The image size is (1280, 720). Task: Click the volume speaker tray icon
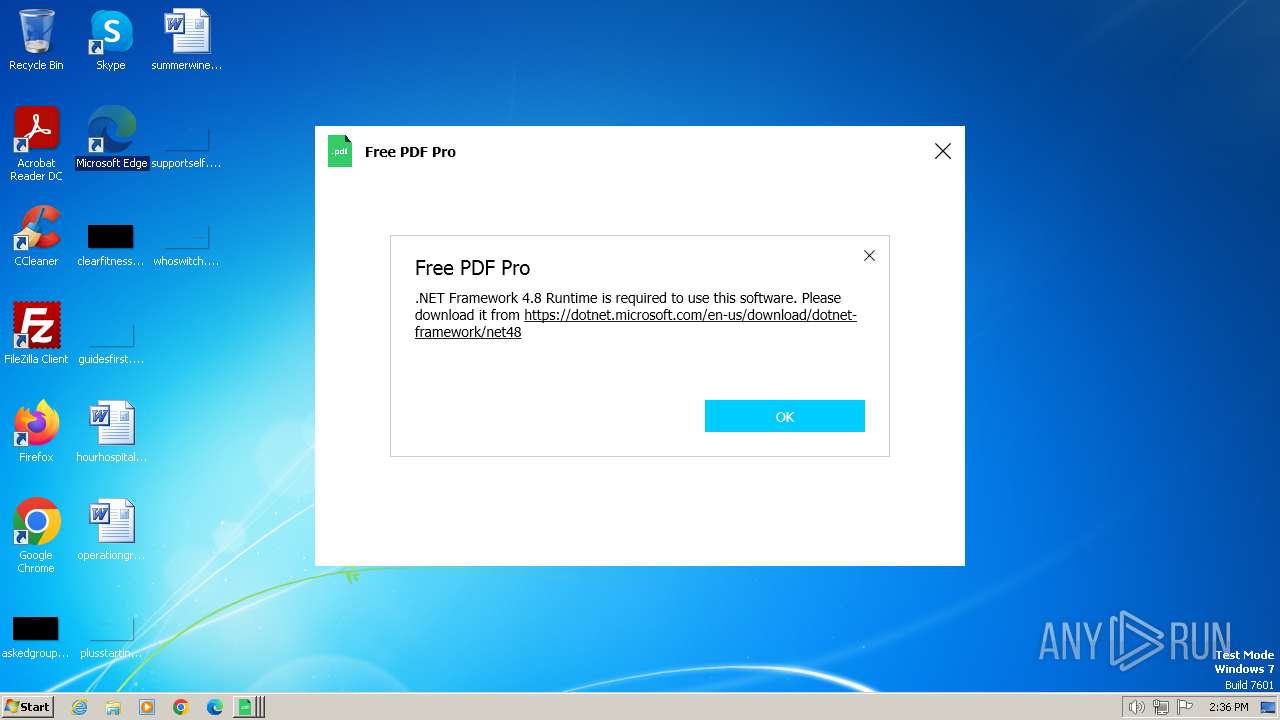click(1136, 707)
